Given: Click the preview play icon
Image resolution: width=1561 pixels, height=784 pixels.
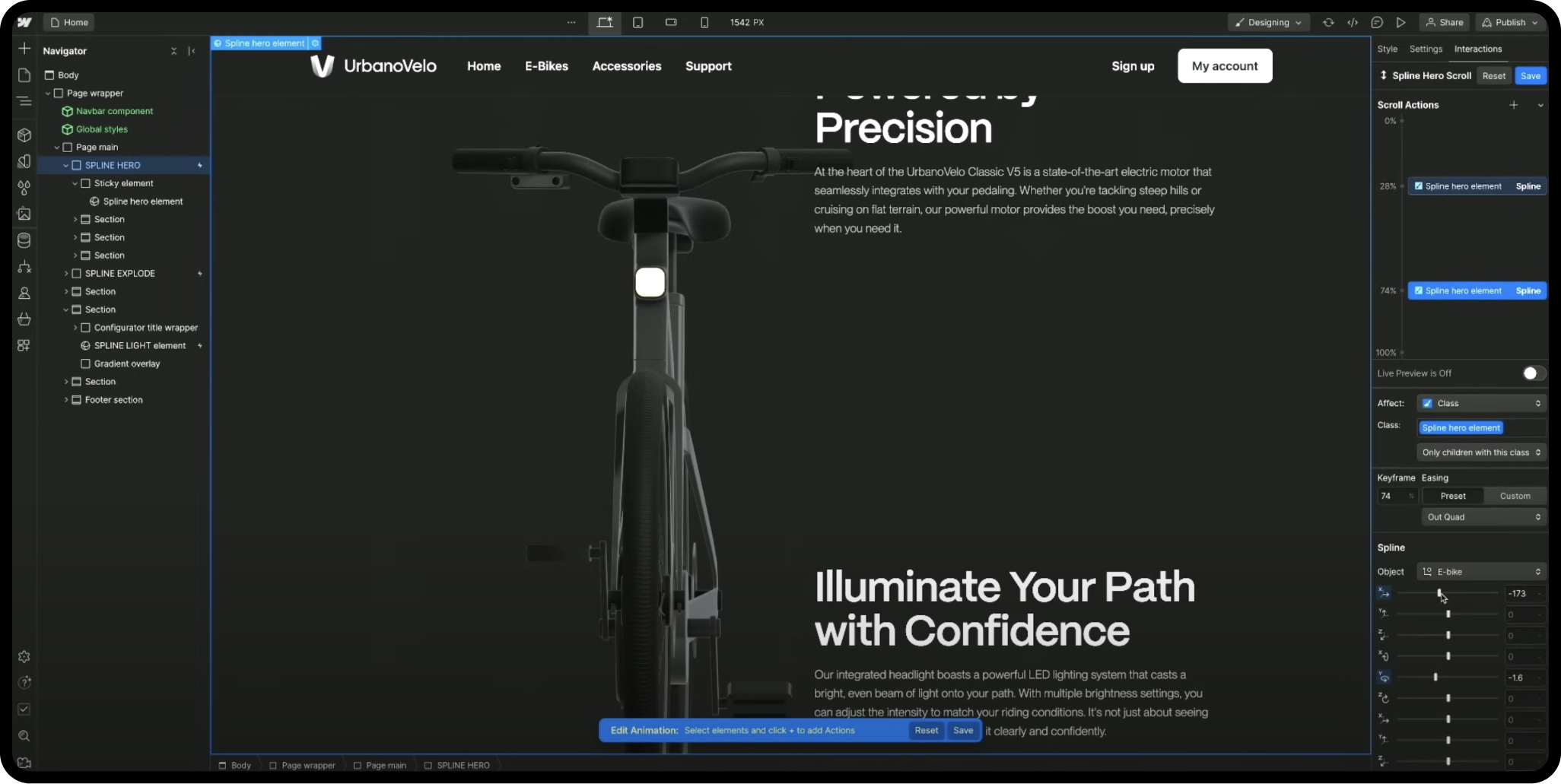Looking at the screenshot, I should [x=1400, y=23].
